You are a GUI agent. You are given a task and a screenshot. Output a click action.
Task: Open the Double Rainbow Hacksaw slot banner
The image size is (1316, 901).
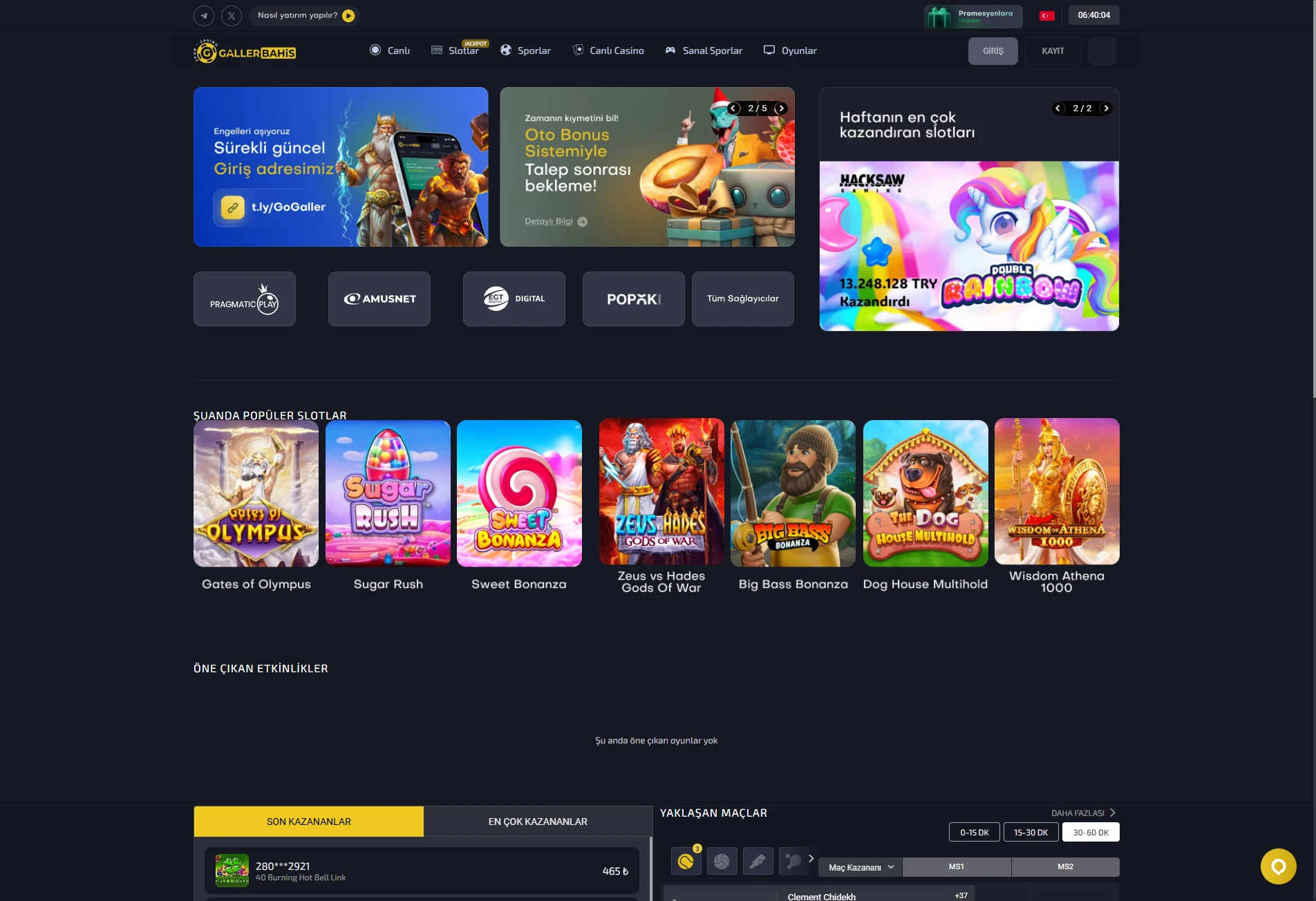[969, 246]
